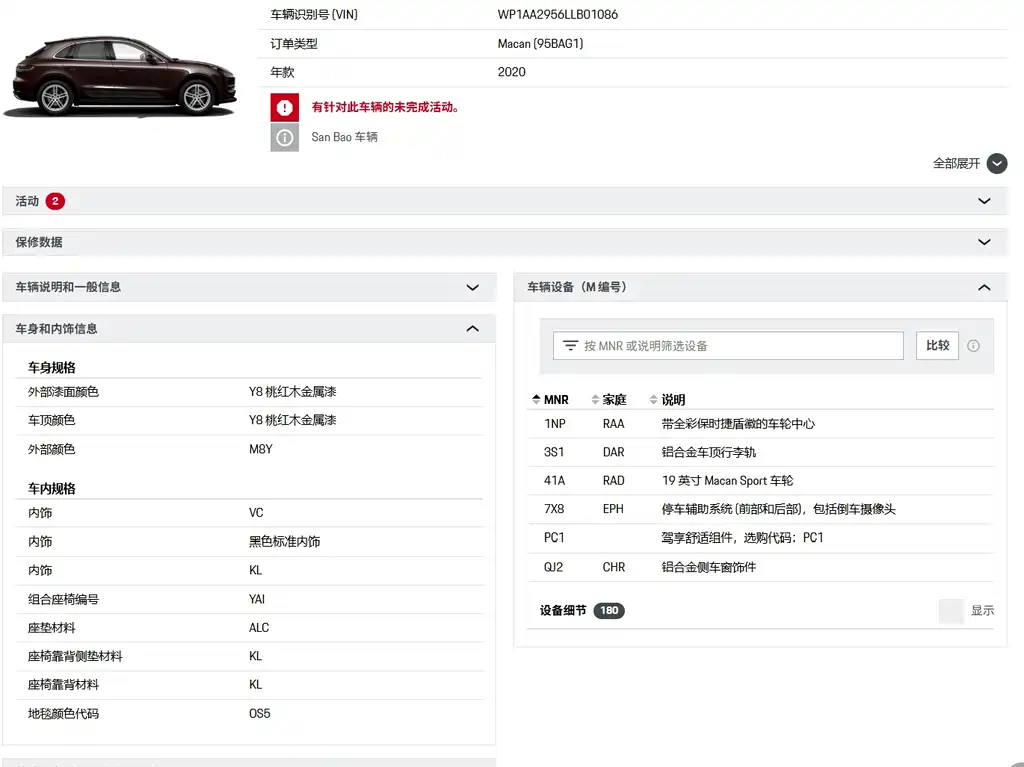Viewport: 1024px width, 767px height.
Task: Click the info icon beside 比较 button
Action: coord(973,346)
